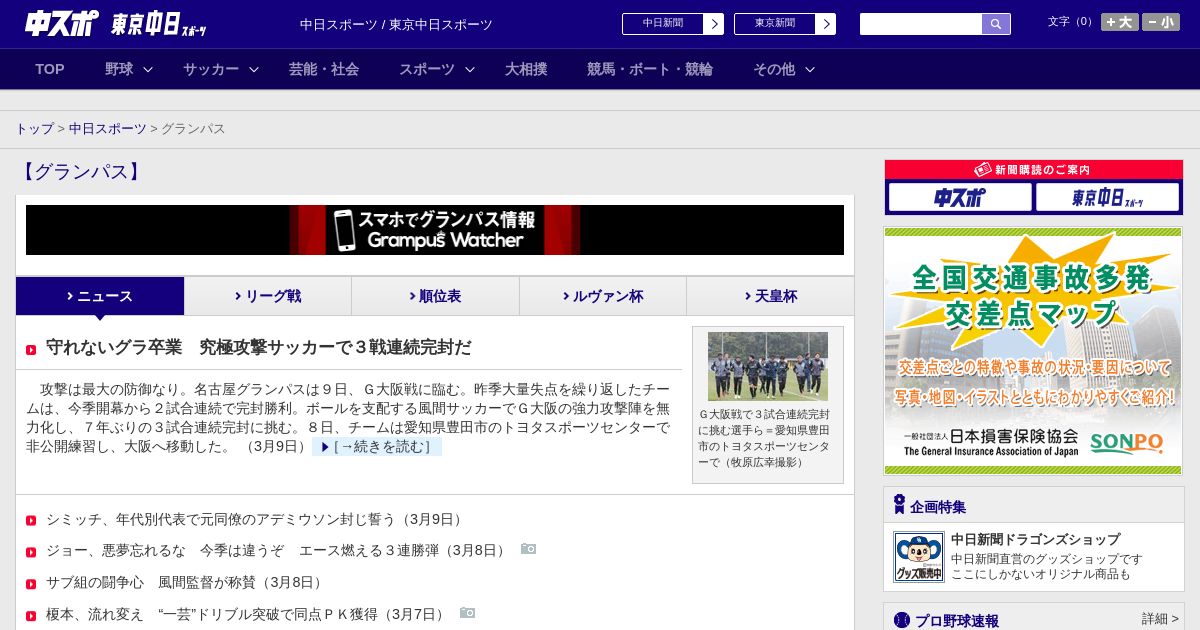Click the 中スポ logo in header
The height and width of the screenshot is (630, 1200).
[61, 23]
